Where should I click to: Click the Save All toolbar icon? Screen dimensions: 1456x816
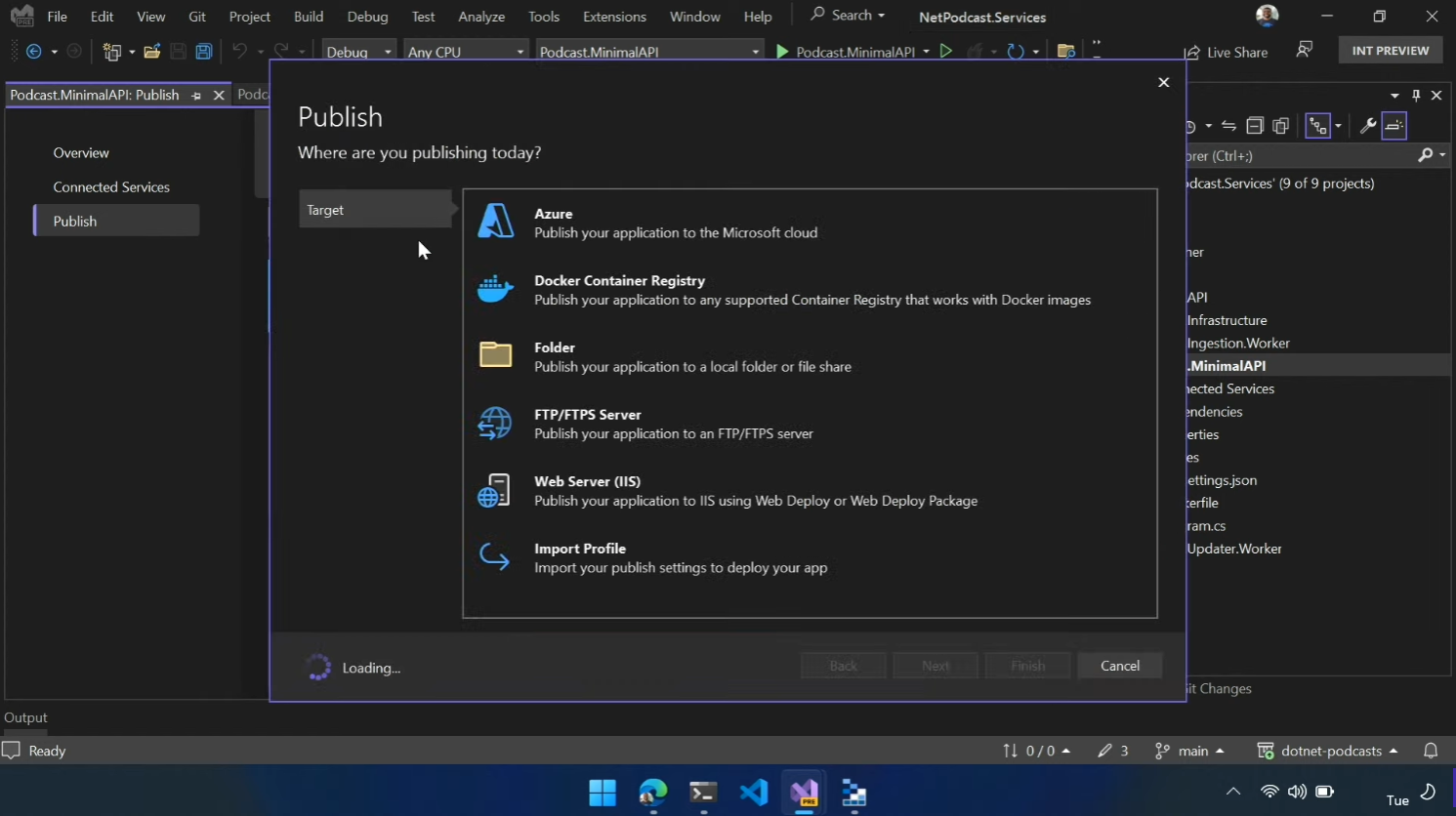pos(204,52)
